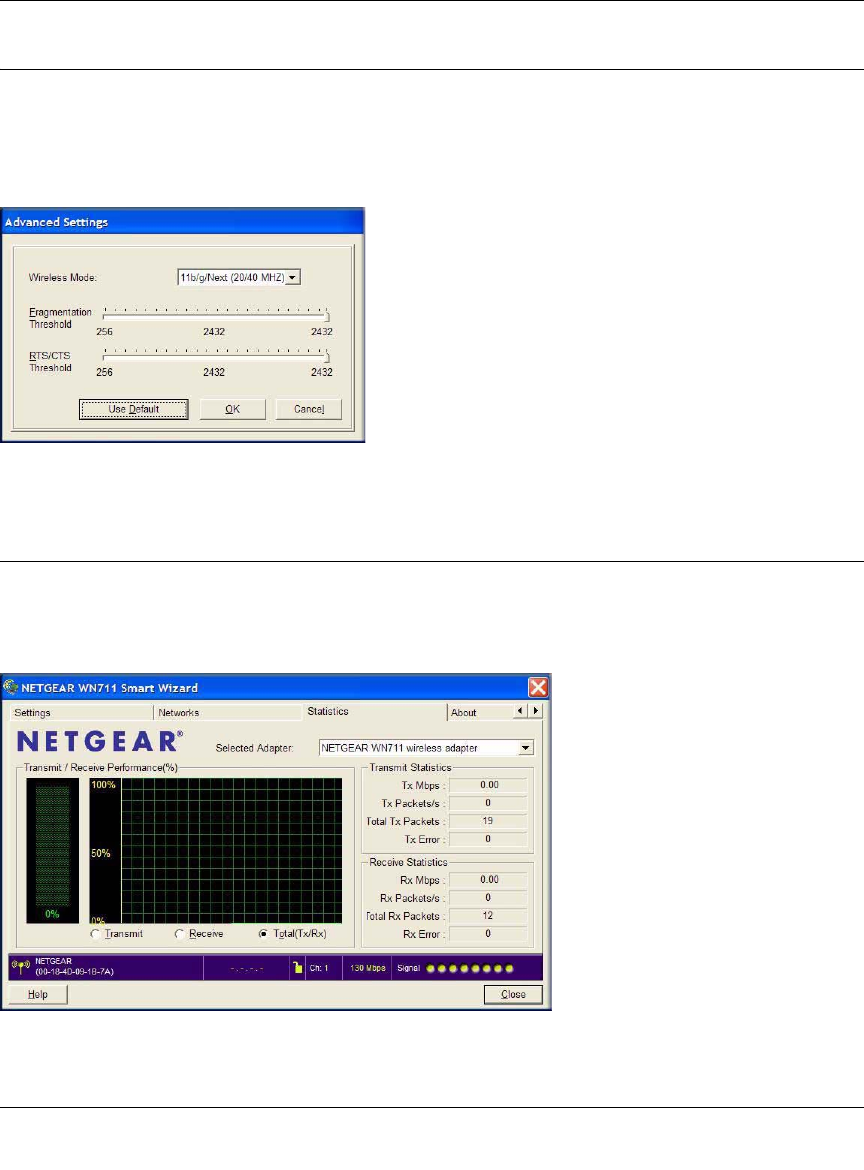Select the Transmit radio button

click(95, 933)
